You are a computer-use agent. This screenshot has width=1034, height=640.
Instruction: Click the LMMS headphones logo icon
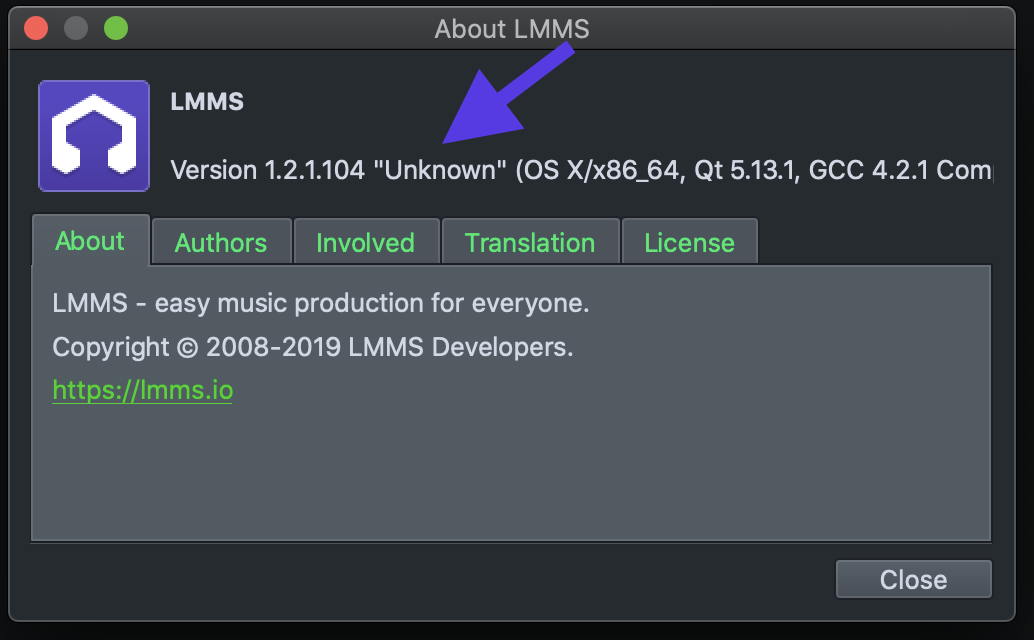93,135
